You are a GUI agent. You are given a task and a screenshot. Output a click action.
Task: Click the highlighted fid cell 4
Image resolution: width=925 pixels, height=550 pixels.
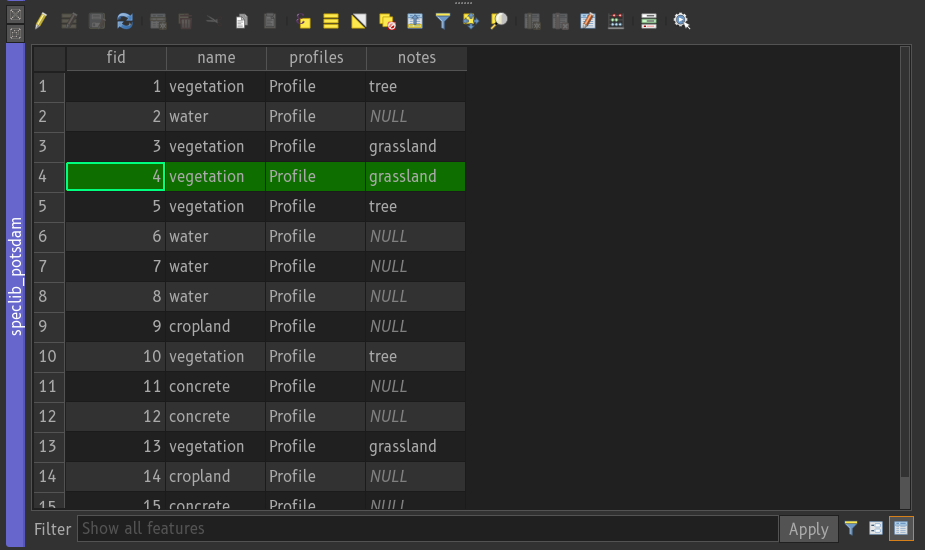(x=116, y=176)
